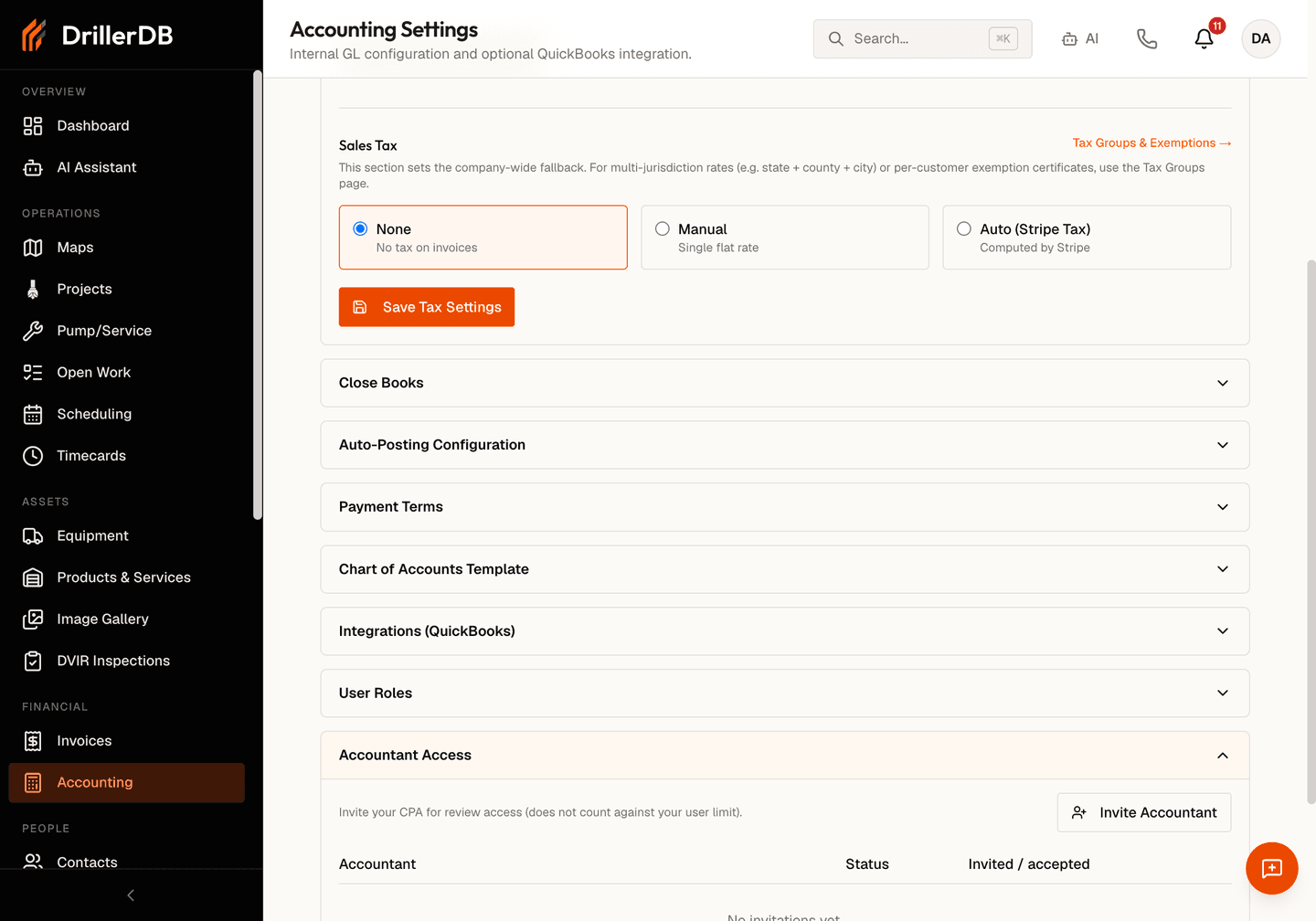This screenshot has height=921, width=1316.
Task: Click the main page vertical scrollbar
Action: 1311,532
